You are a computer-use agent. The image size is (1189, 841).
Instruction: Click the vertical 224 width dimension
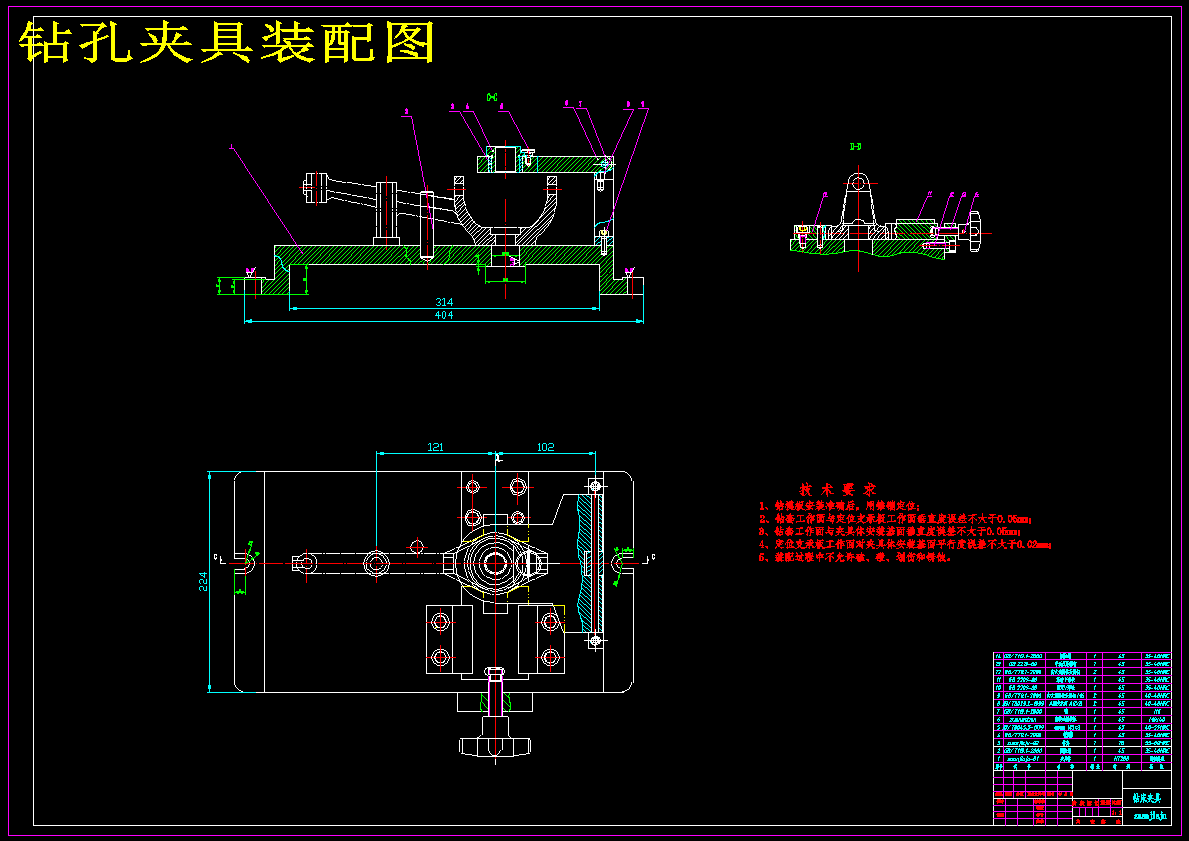pyautogui.click(x=203, y=582)
